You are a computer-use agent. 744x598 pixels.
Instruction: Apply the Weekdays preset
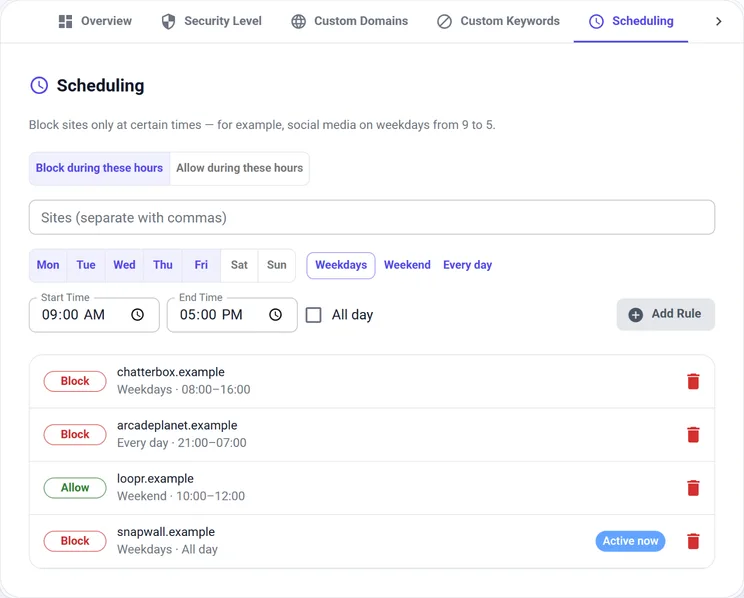tap(341, 265)
